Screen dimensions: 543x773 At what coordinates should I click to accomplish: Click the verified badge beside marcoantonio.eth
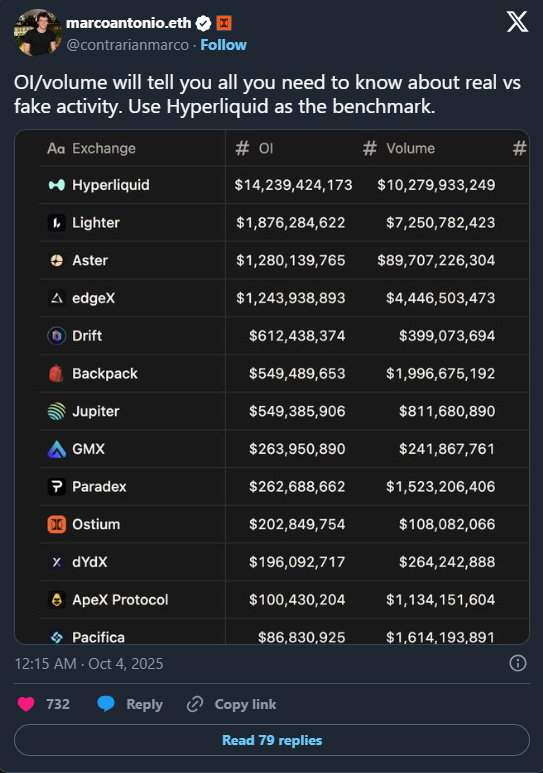pyautogui.click(x=203, y=23)
